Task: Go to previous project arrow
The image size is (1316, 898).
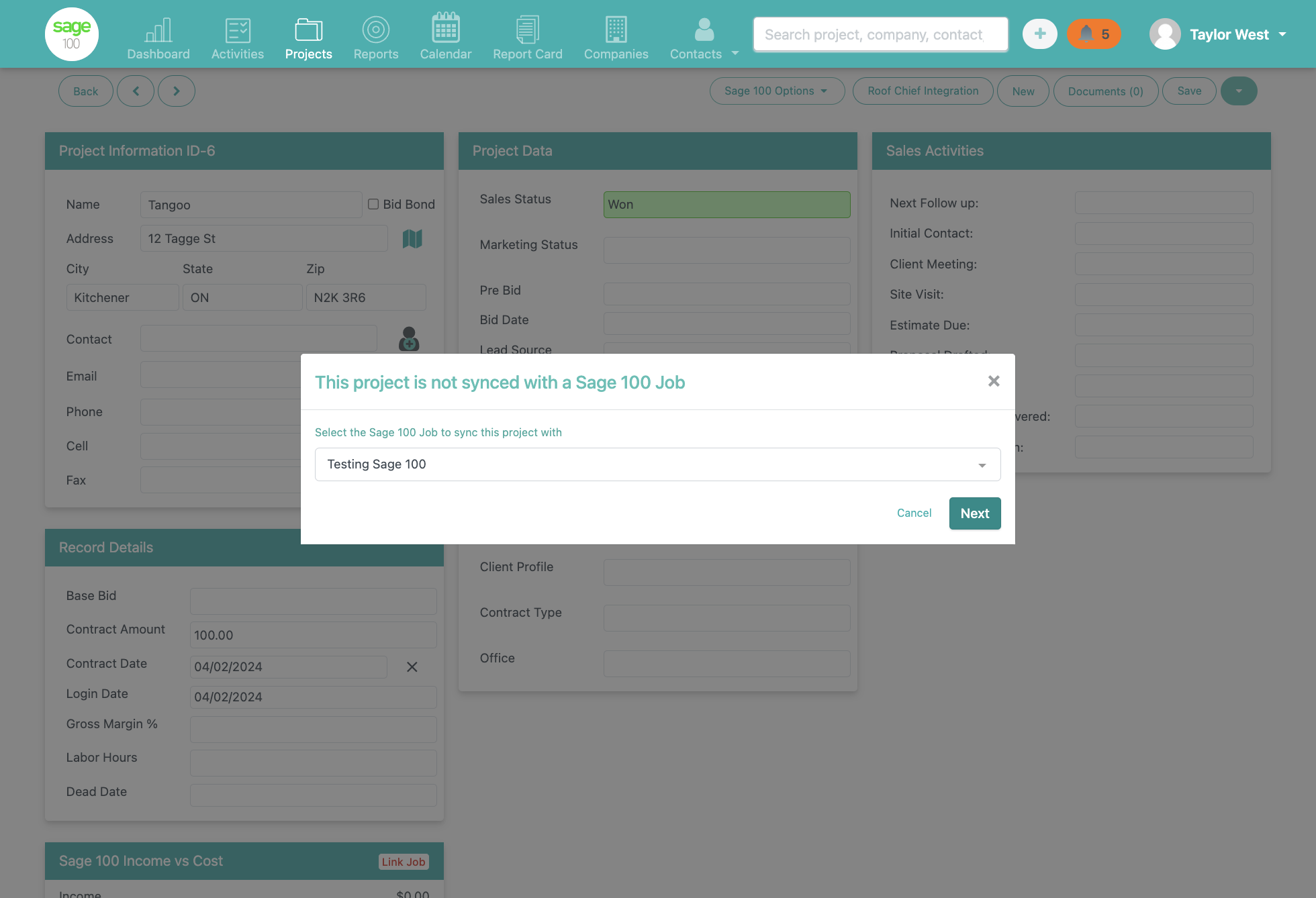Action: coord(136,91)
